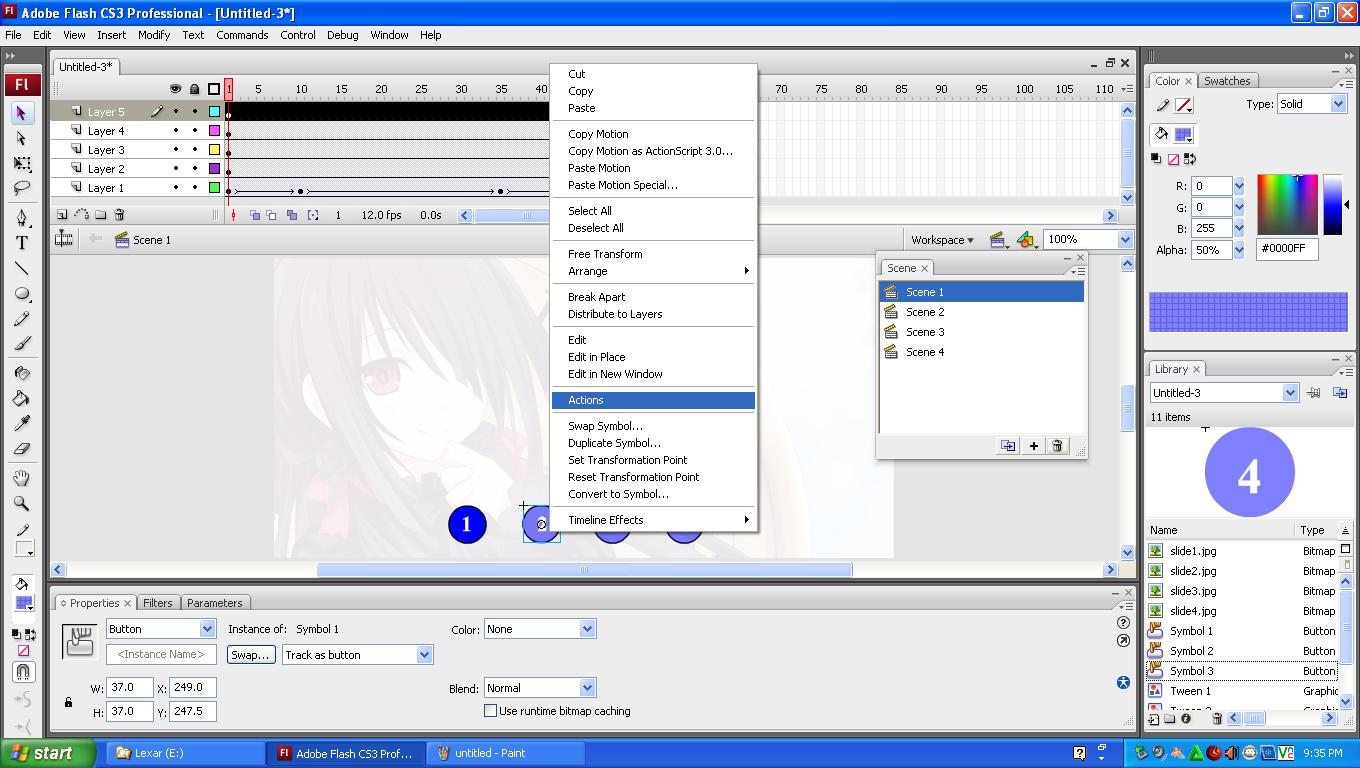Open the Track as button dropdown
Viewport: 1360px width, 768px height.
(x=424, y=655)
